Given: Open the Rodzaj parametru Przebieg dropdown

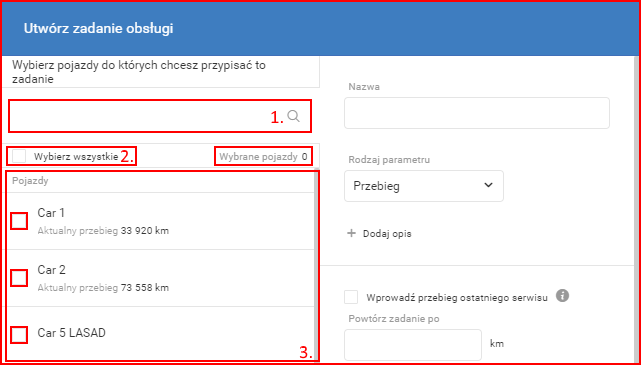Looking at the screenshot, I should tap(424, 186).
